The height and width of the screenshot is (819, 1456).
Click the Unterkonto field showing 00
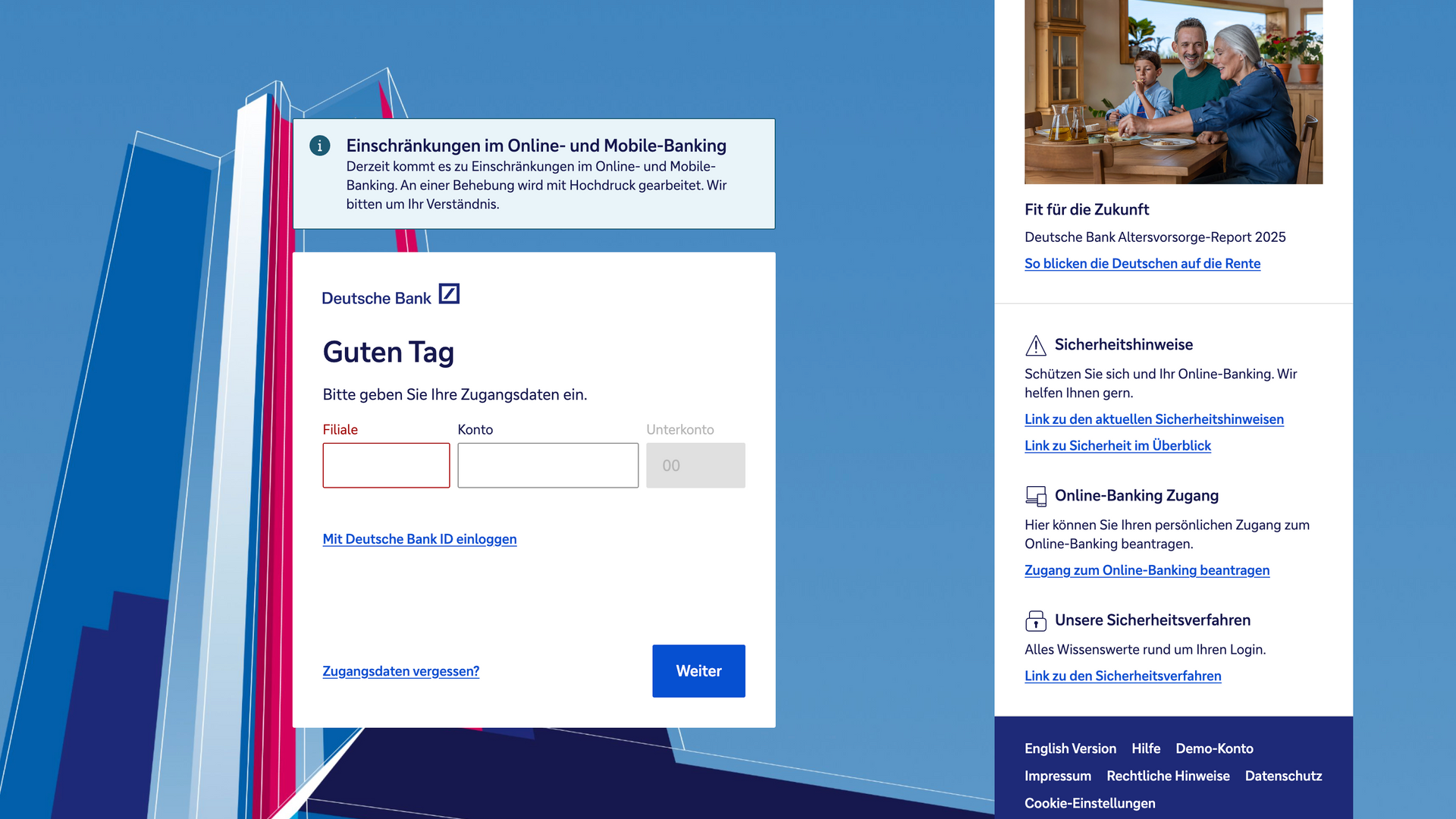point(695,465)
